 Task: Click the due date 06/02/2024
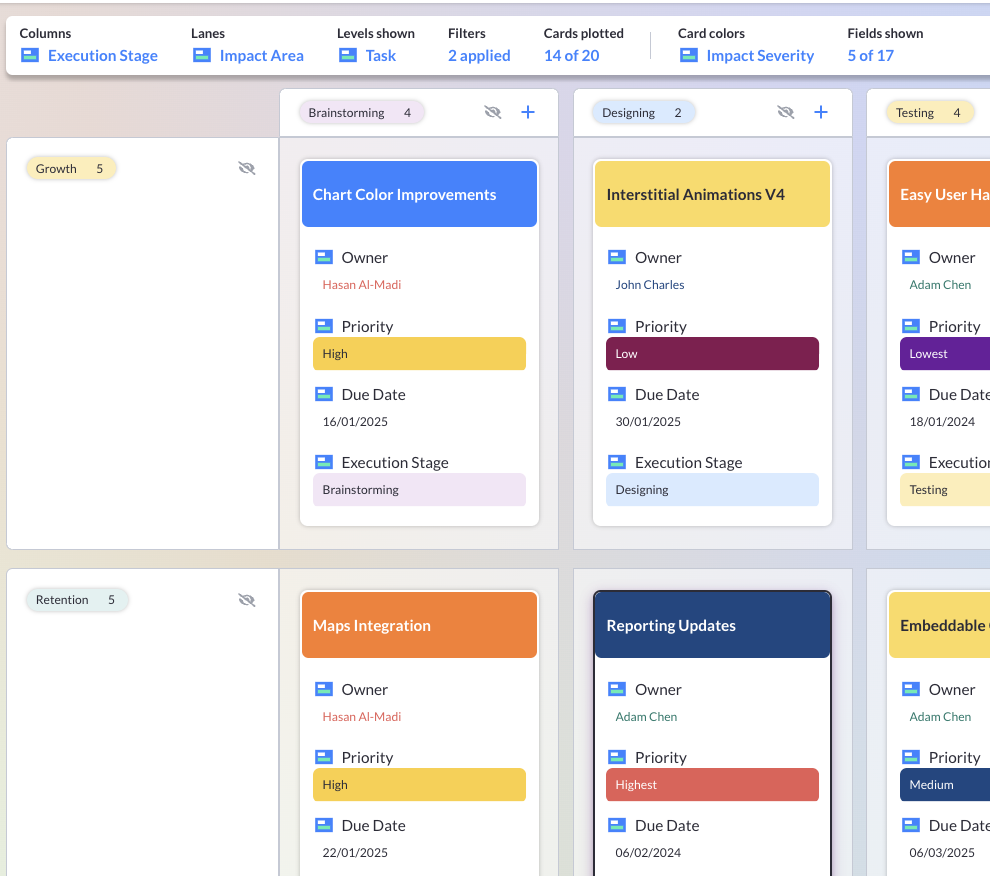(x=648, y=853)
